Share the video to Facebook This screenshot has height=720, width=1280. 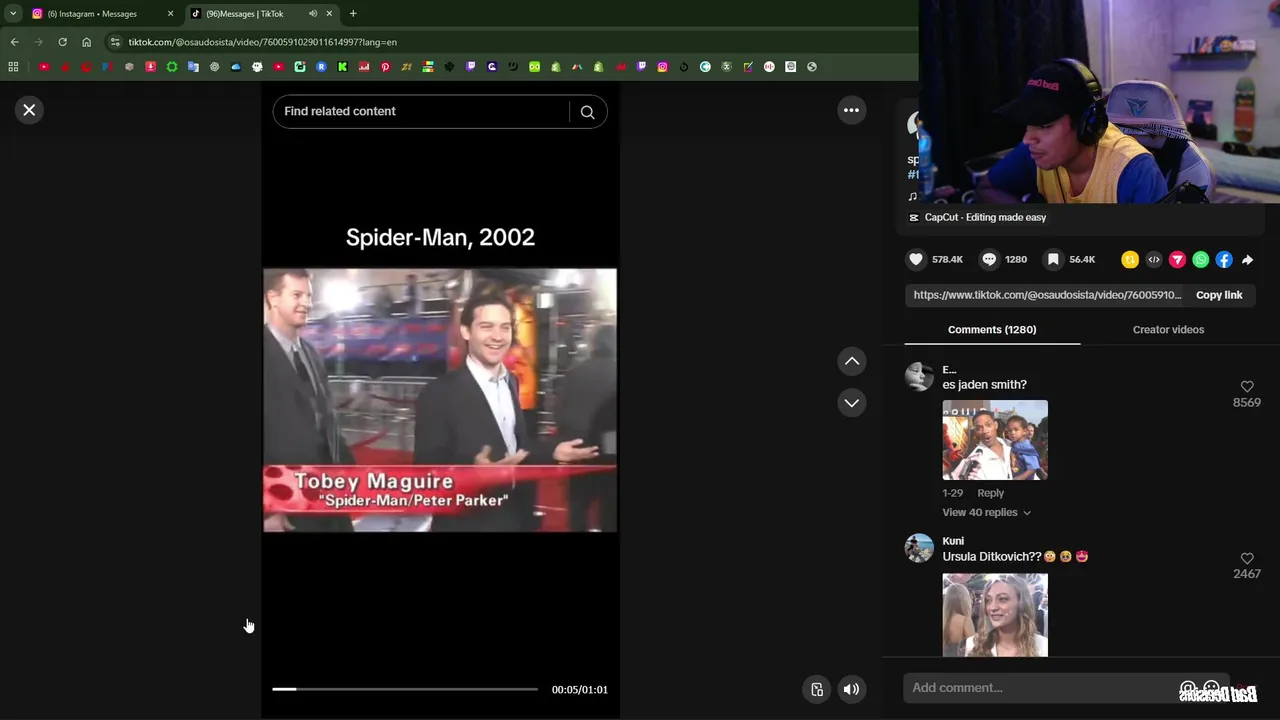[1224, 259]
